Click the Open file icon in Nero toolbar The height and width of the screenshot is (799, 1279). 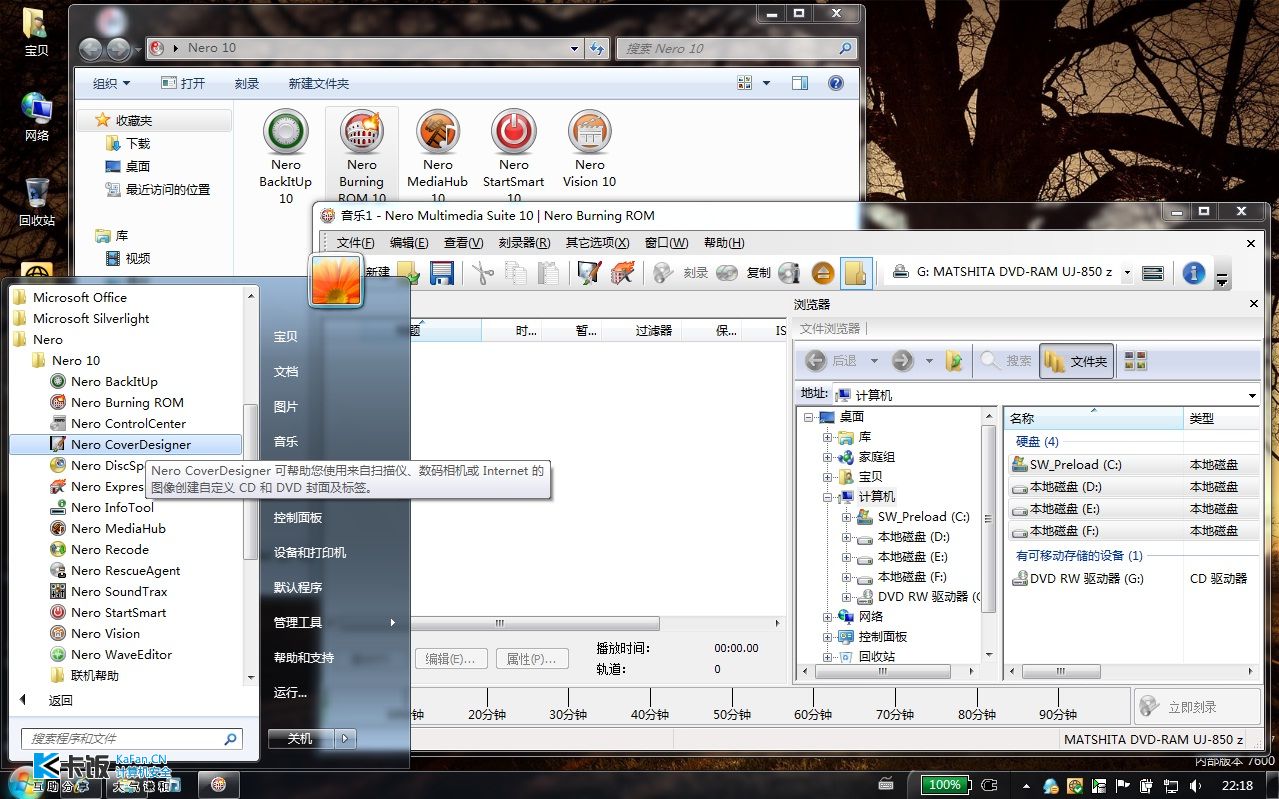click(408, 272)
